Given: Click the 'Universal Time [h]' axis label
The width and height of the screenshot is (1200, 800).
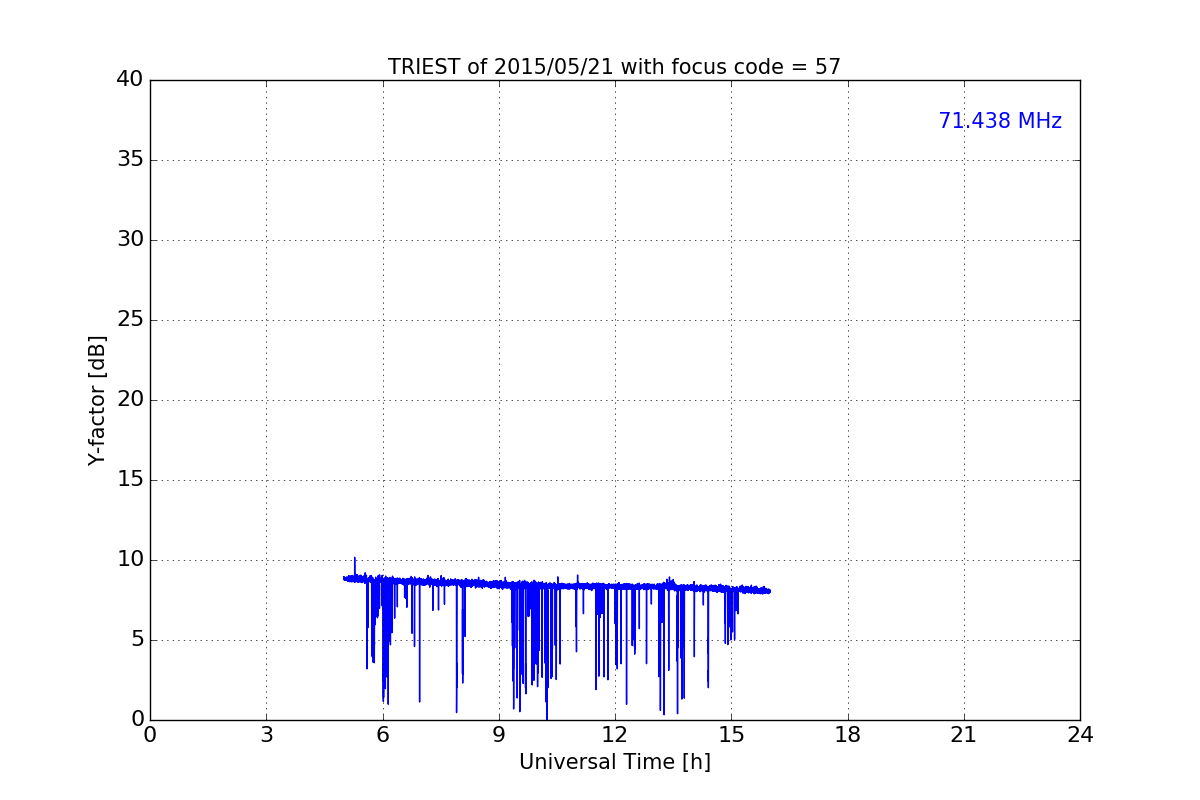Looking at the screenshot, I should [x=614, y=762].
